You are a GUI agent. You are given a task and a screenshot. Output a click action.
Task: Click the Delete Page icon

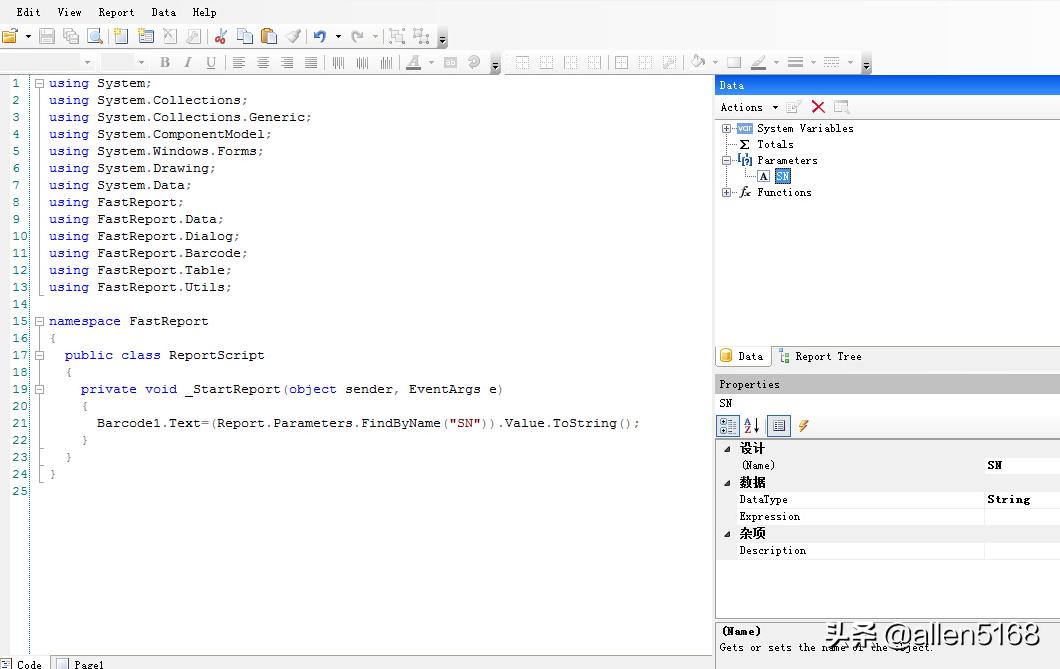click(x=170, y=36)
